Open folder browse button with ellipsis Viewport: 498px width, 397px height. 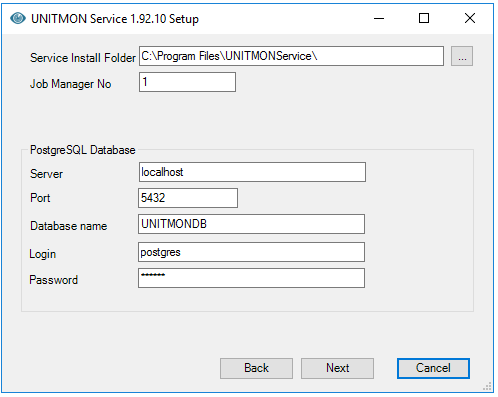[462, 56]
